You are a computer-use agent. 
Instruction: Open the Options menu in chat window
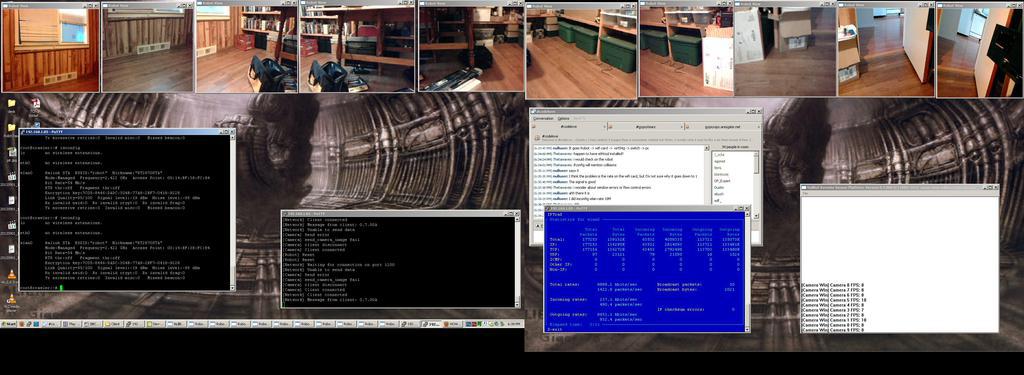tap(563, 118)
